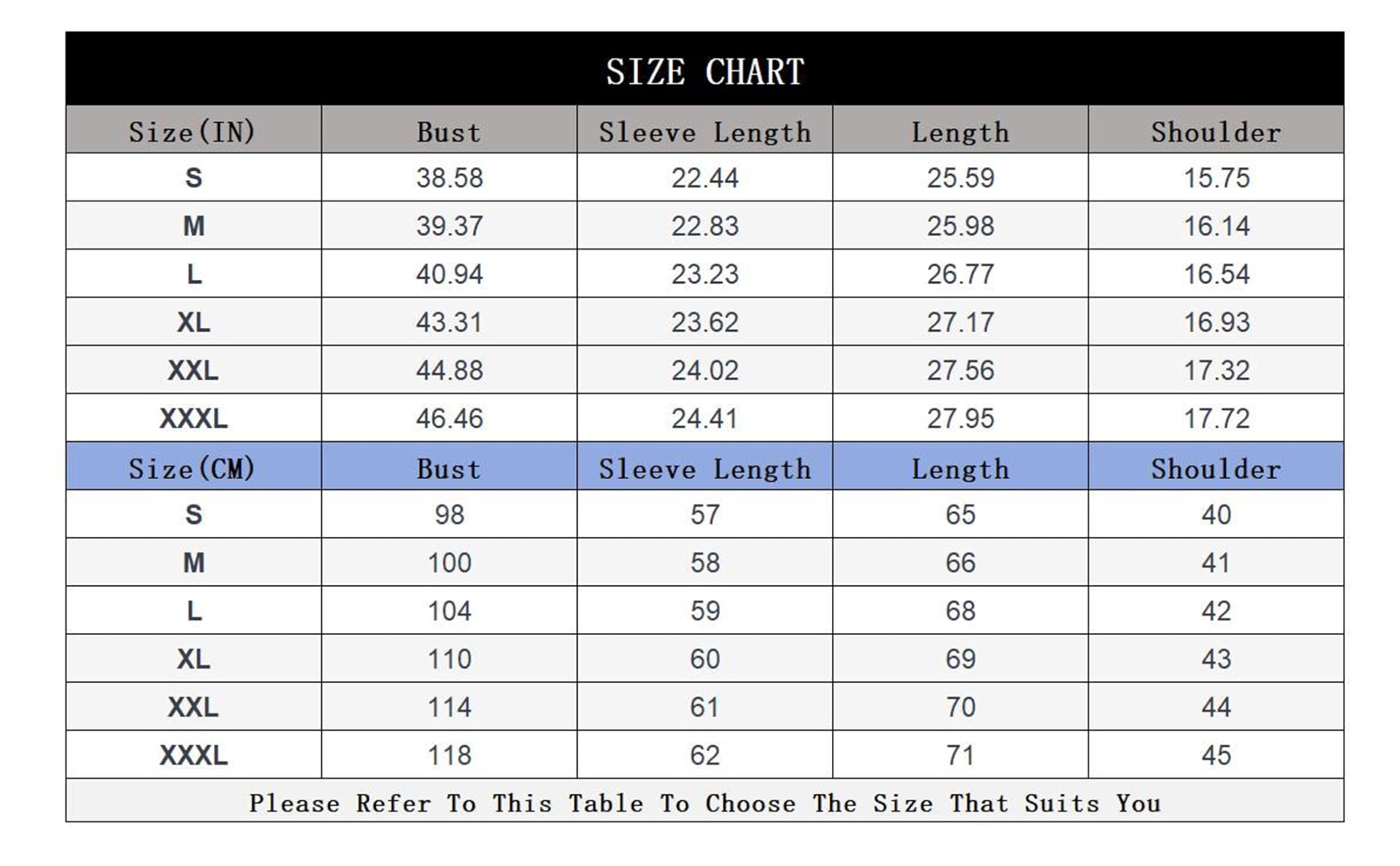Select the Size(CM) header cell

[194, 466]
